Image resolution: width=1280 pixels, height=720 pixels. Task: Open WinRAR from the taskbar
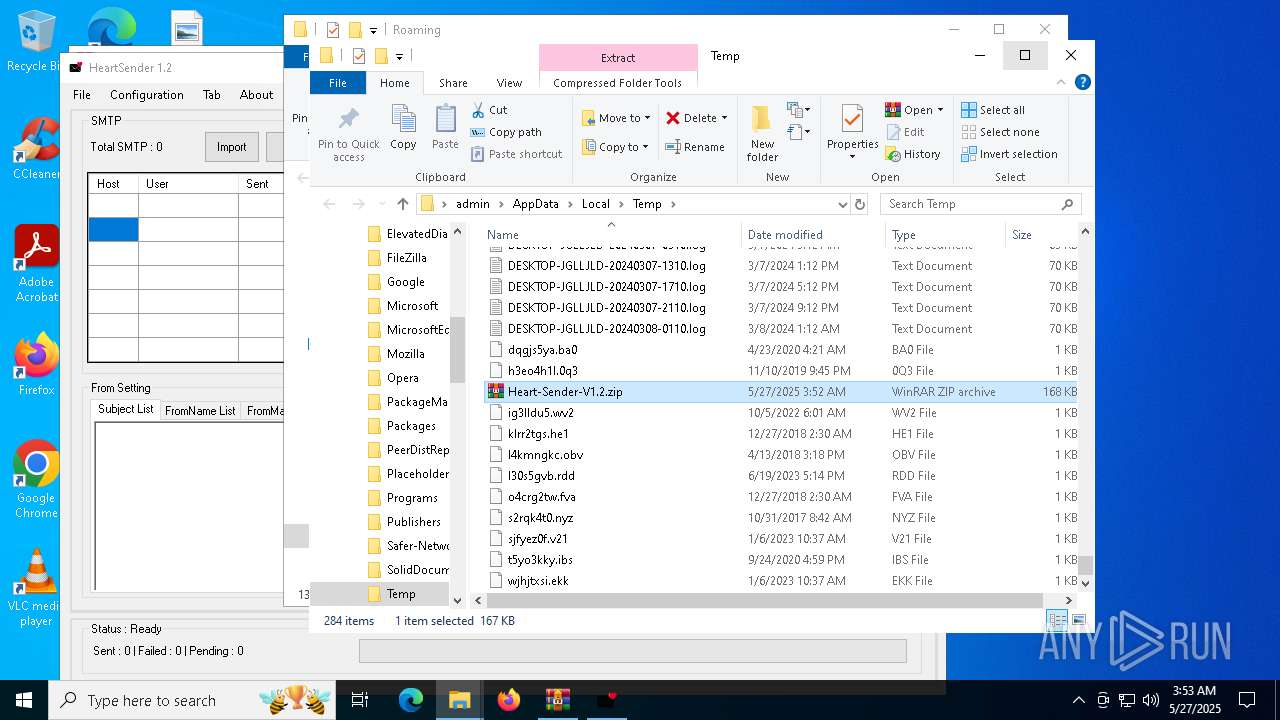(x=557, y=700)
